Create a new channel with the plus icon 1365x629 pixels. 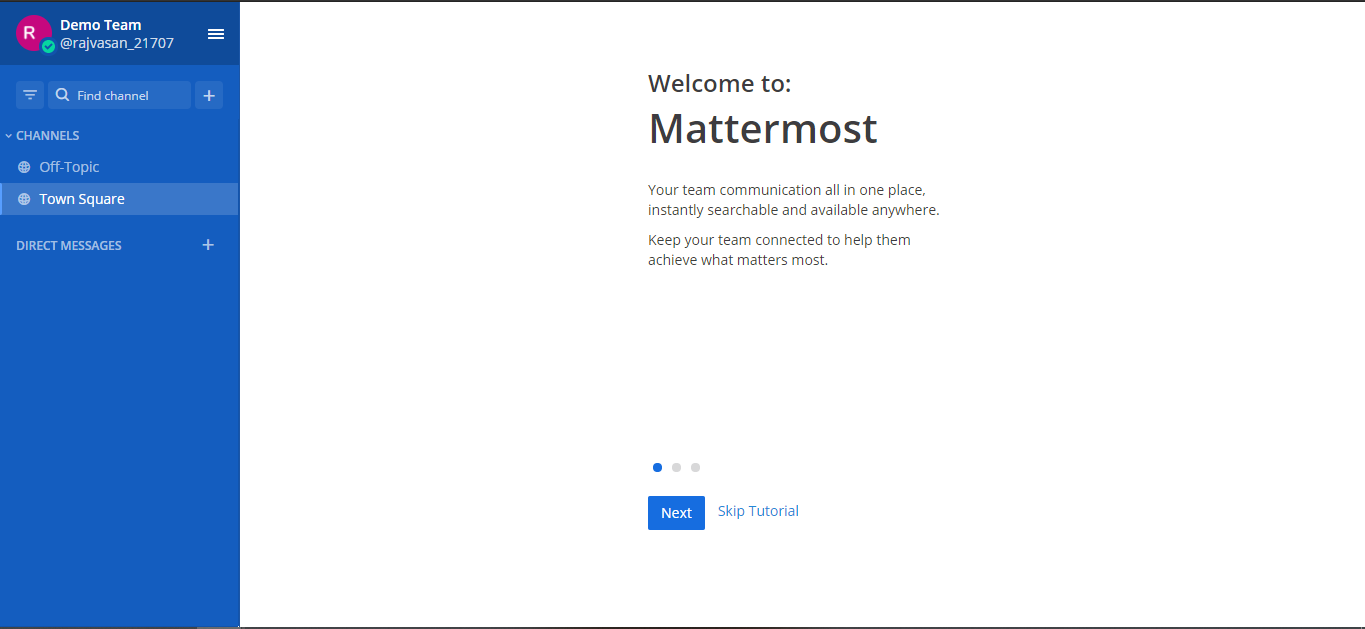[208, 94]
